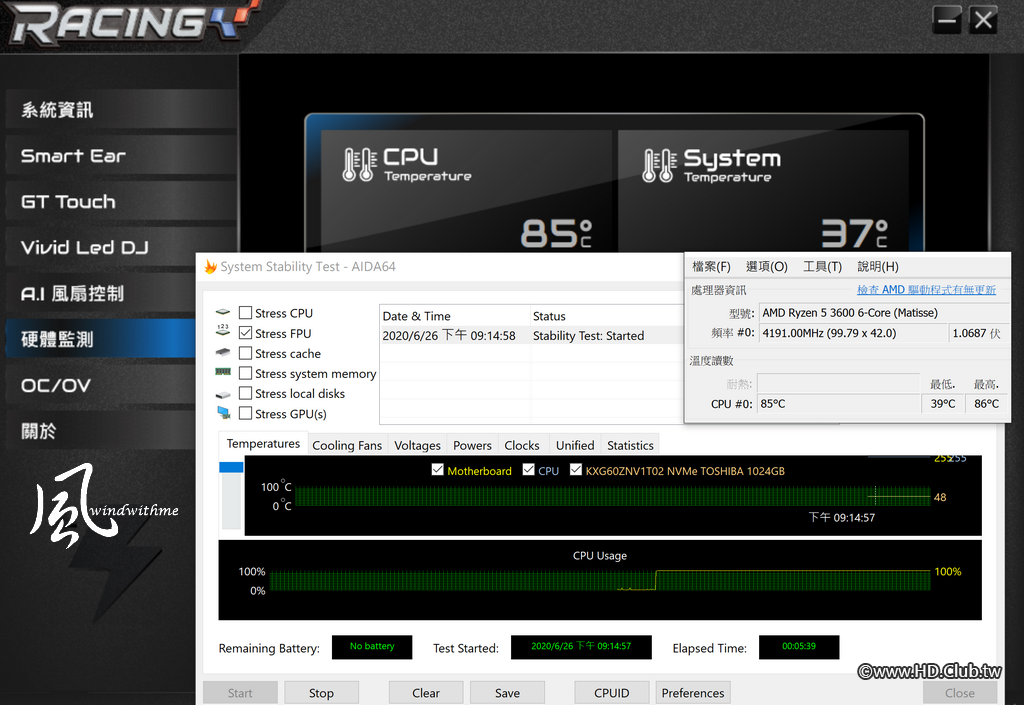Viewport: 1024px width, 705px height.
Task: Click the Test Started value 2020/6/26
Action: [x=581, y=646]
